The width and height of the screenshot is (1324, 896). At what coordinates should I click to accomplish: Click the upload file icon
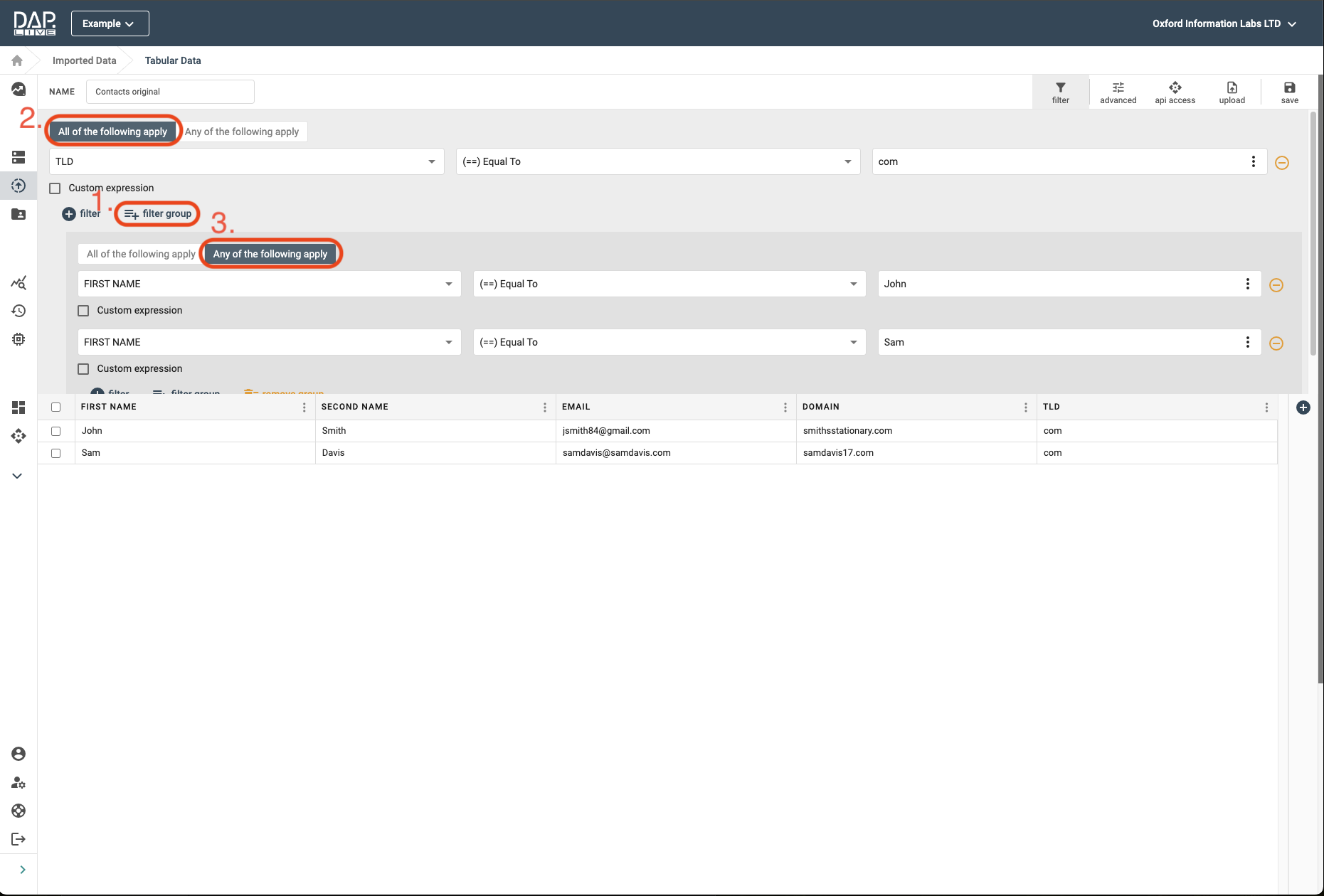click(1232, 88)
